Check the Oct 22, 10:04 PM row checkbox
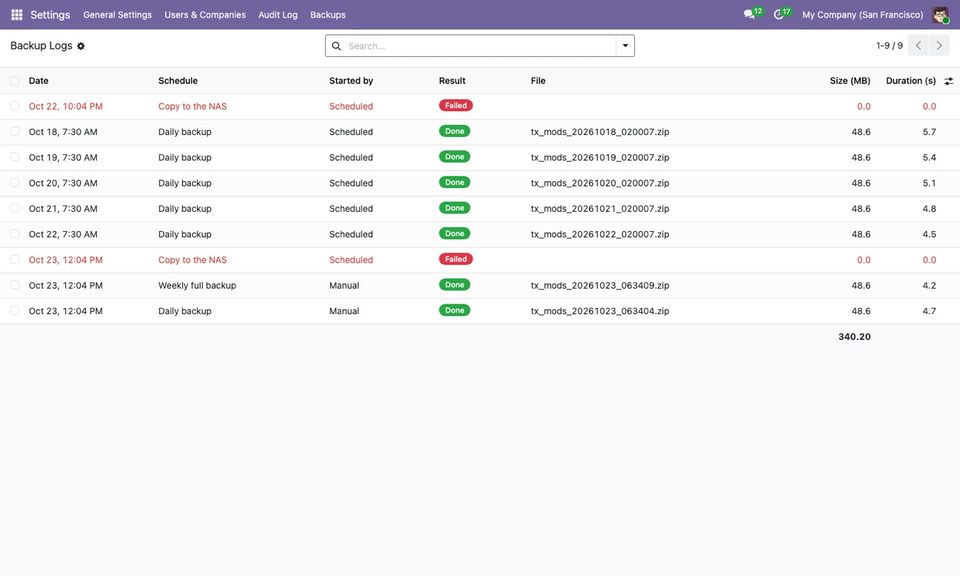 click(15, 106)
